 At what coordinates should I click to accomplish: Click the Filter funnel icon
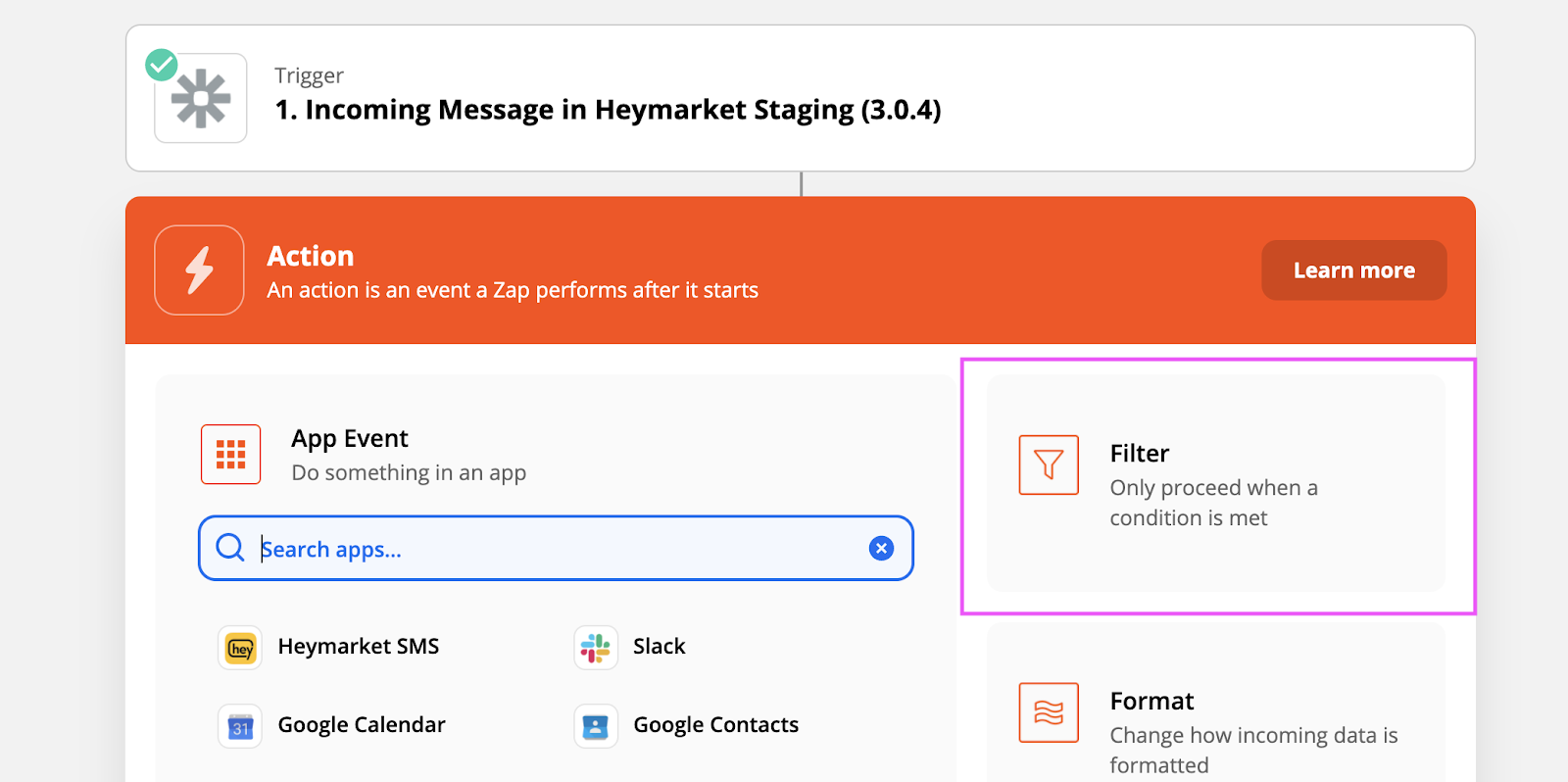point(1049,464)
